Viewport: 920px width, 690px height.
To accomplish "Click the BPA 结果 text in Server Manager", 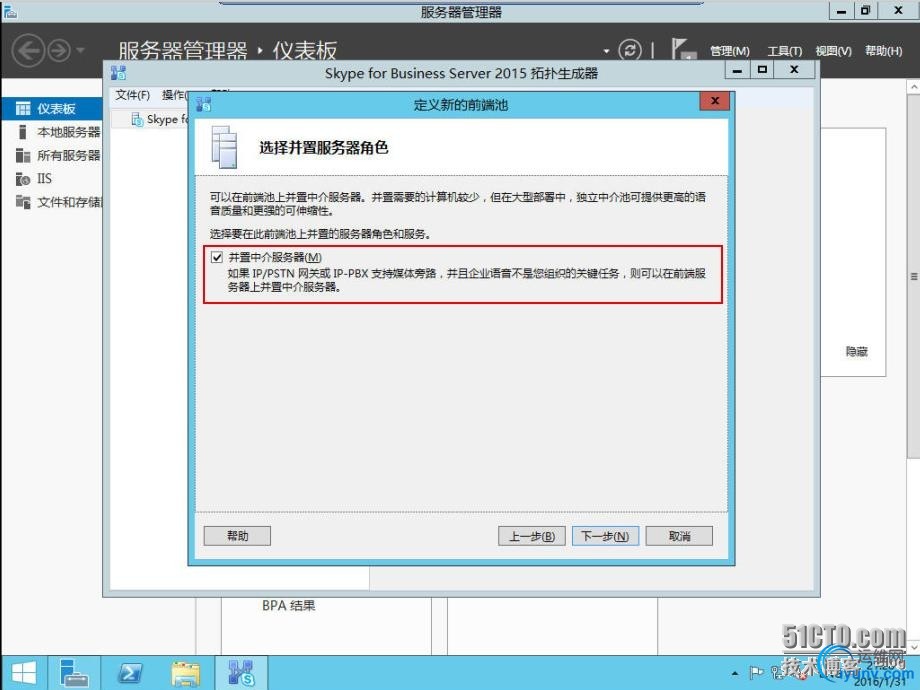I will [x=289, y=606].
